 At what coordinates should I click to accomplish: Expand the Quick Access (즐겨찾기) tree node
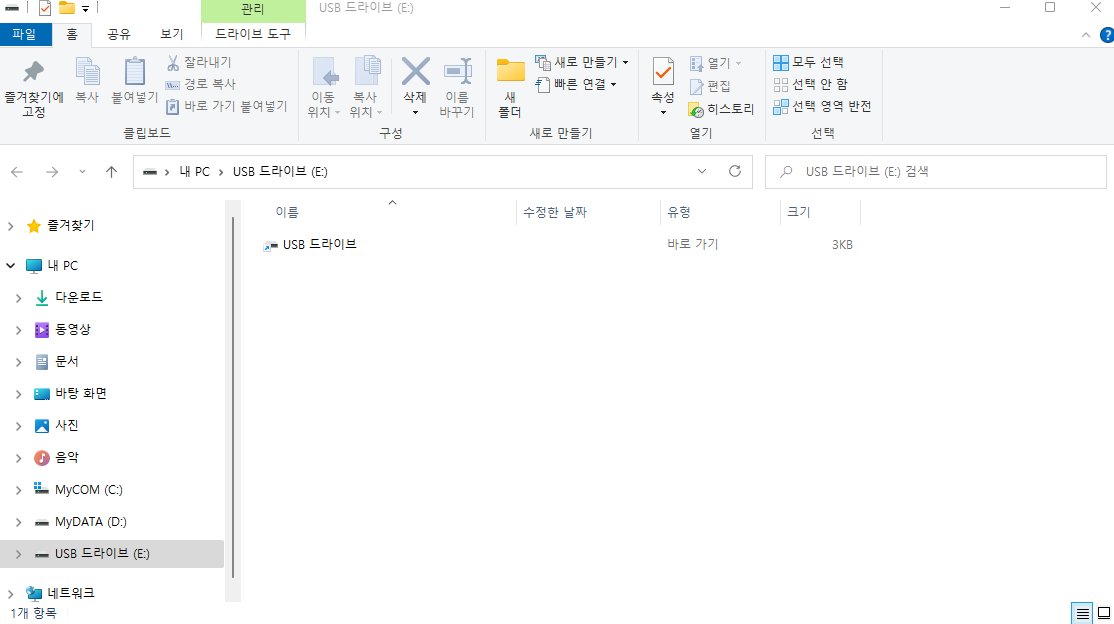11,226
